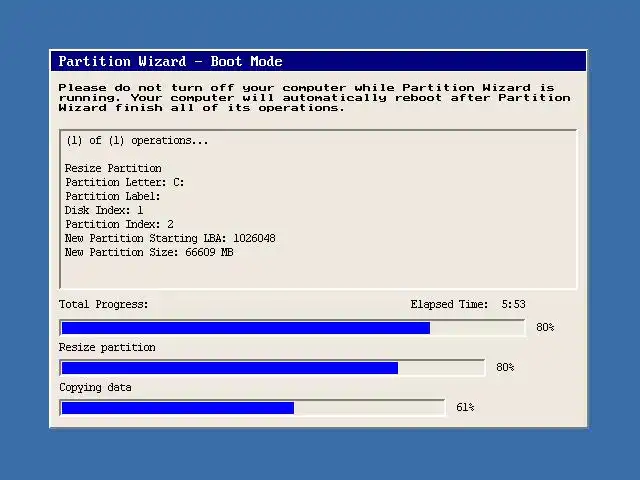Click the 'Please do not turn off' warning text

[315, 98]
